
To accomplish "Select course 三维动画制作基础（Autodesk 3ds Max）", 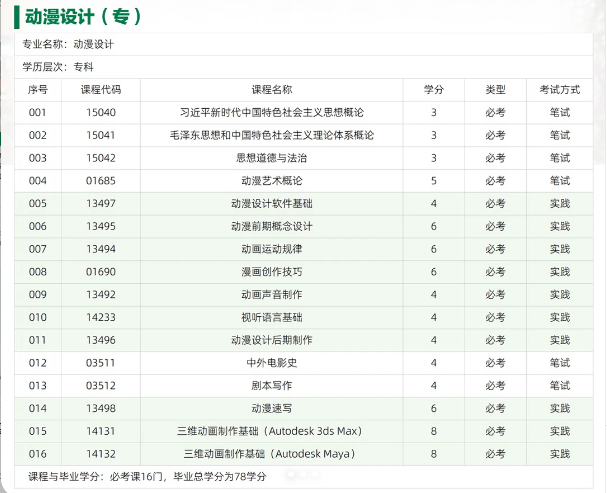I will click(x=270, y=431).
